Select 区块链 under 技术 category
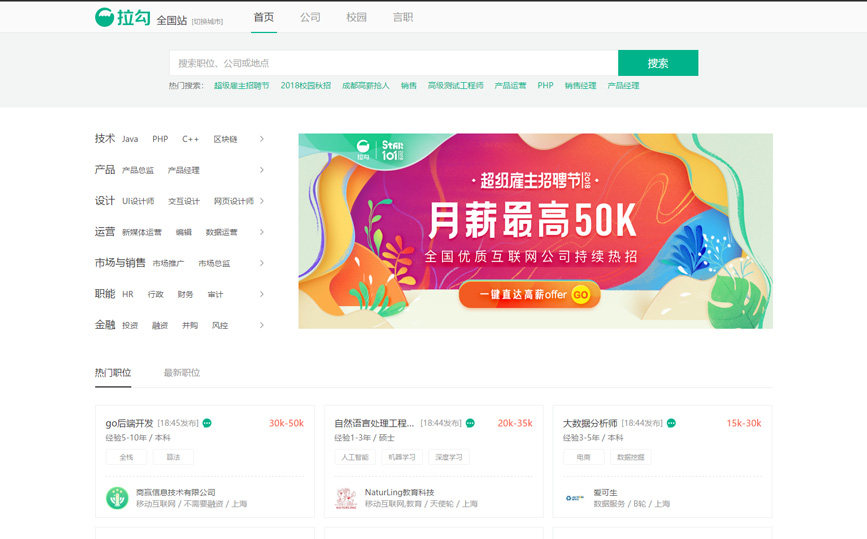 pos(226,139)
